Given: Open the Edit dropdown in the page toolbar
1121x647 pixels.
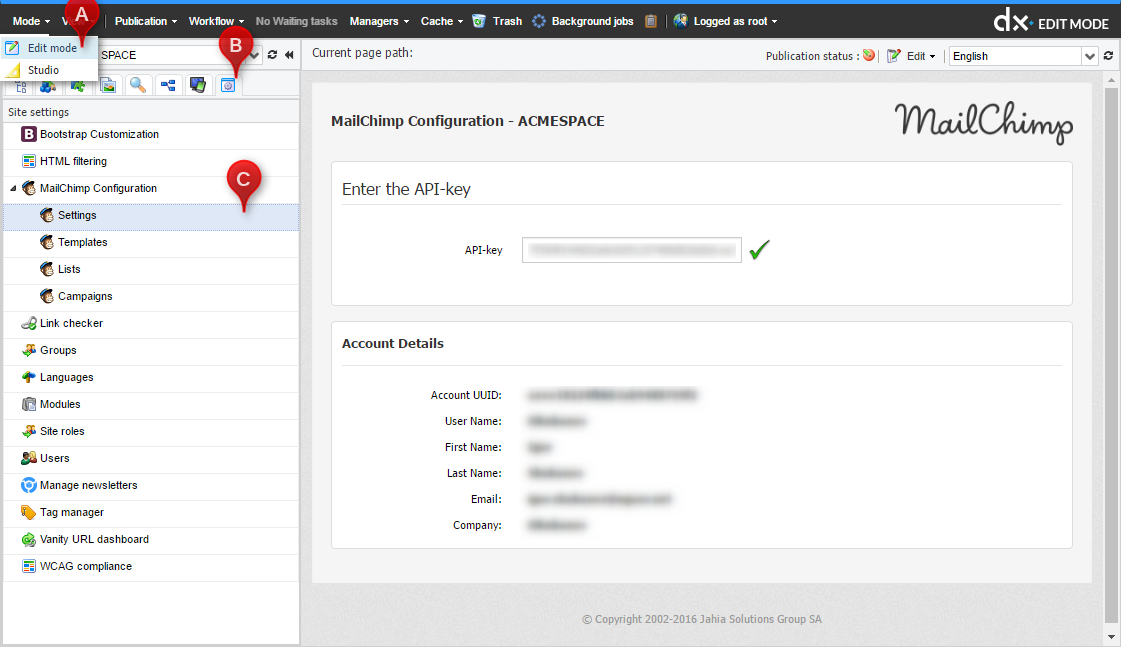Looking at the screenshot, I should tap(912, 56).
